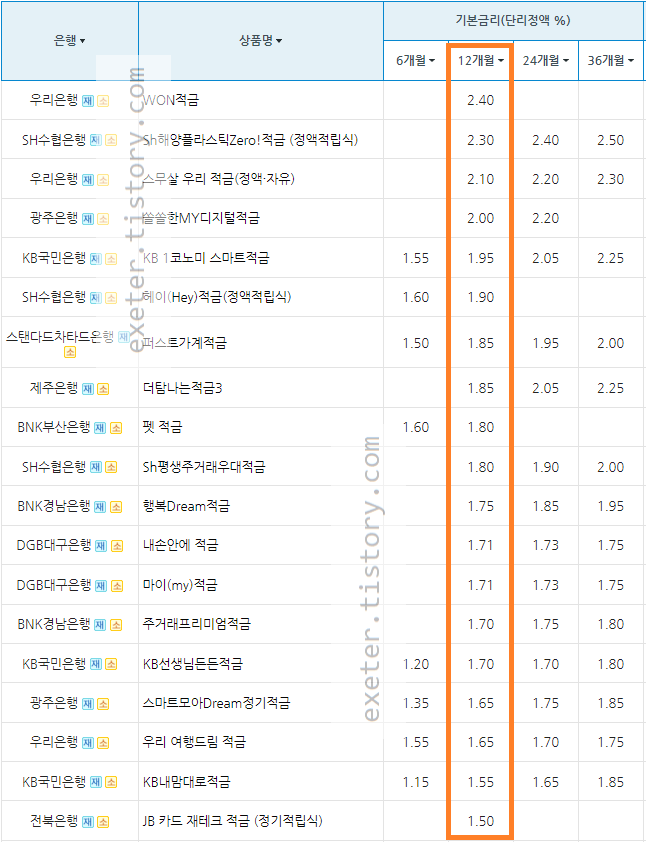Click the 재 badge next to 전북은행
This screenshot has width=646, height=842.
[x=88, y=822]
